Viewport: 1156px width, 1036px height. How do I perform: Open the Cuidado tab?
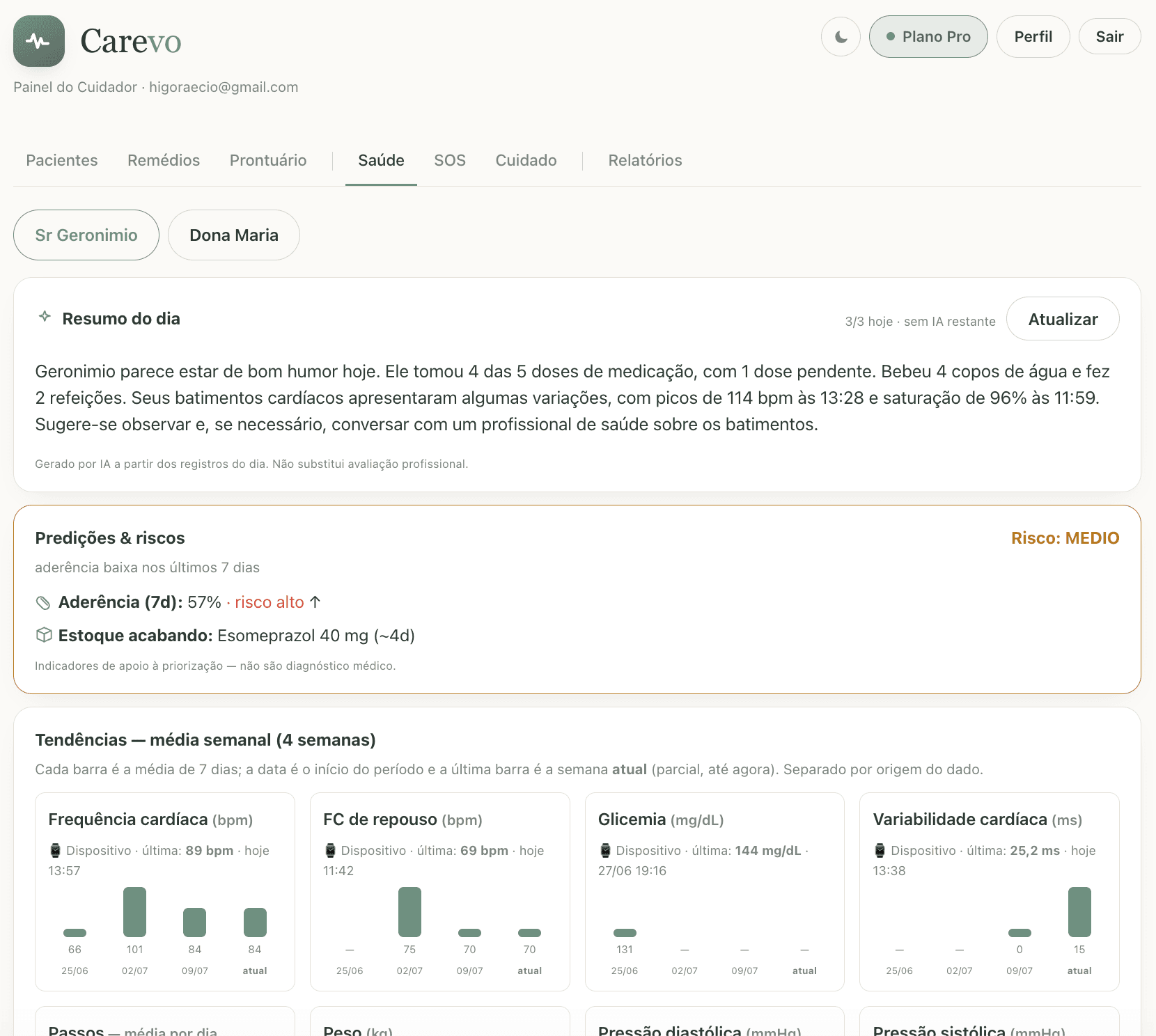pos(526,160)
